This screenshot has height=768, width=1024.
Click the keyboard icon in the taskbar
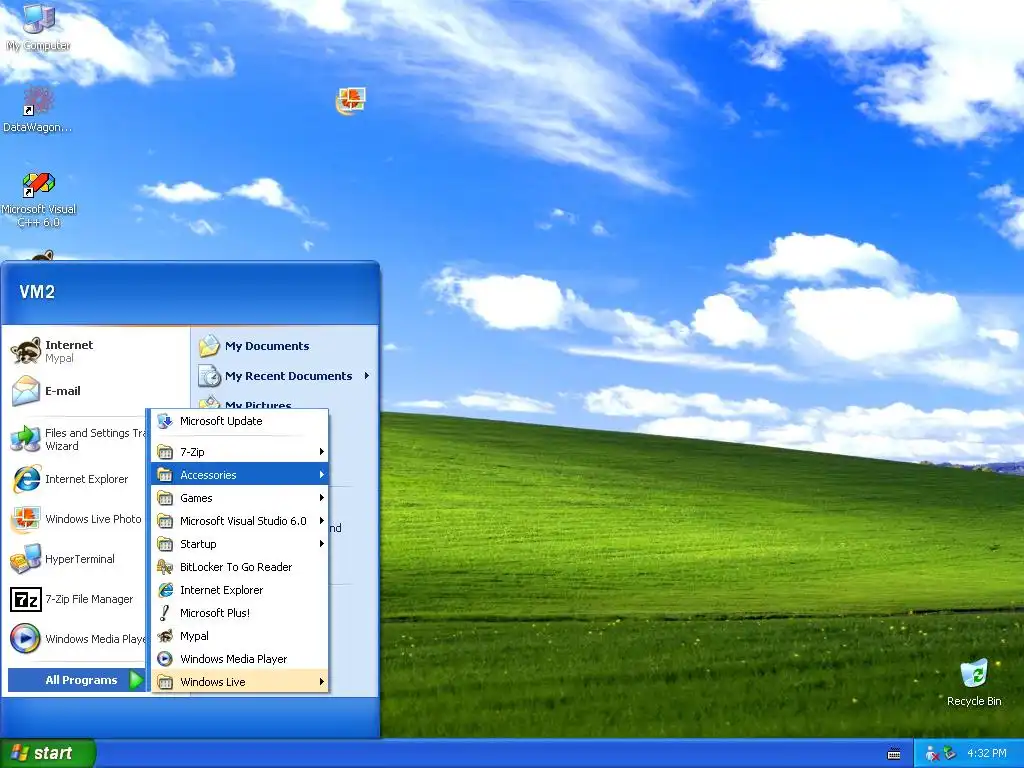point(894,754)
